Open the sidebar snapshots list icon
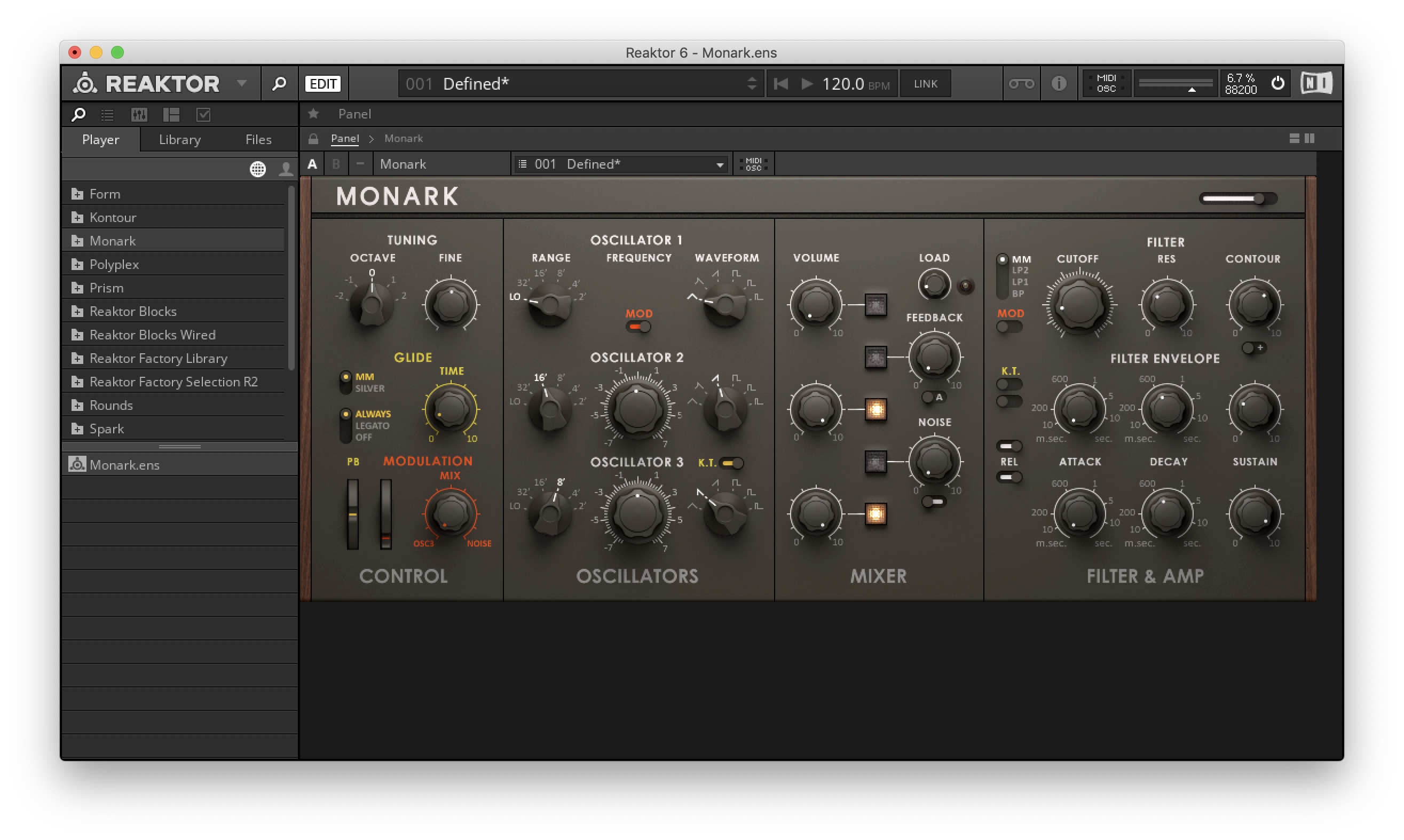1404x840 pixels. tap(107, 115)
